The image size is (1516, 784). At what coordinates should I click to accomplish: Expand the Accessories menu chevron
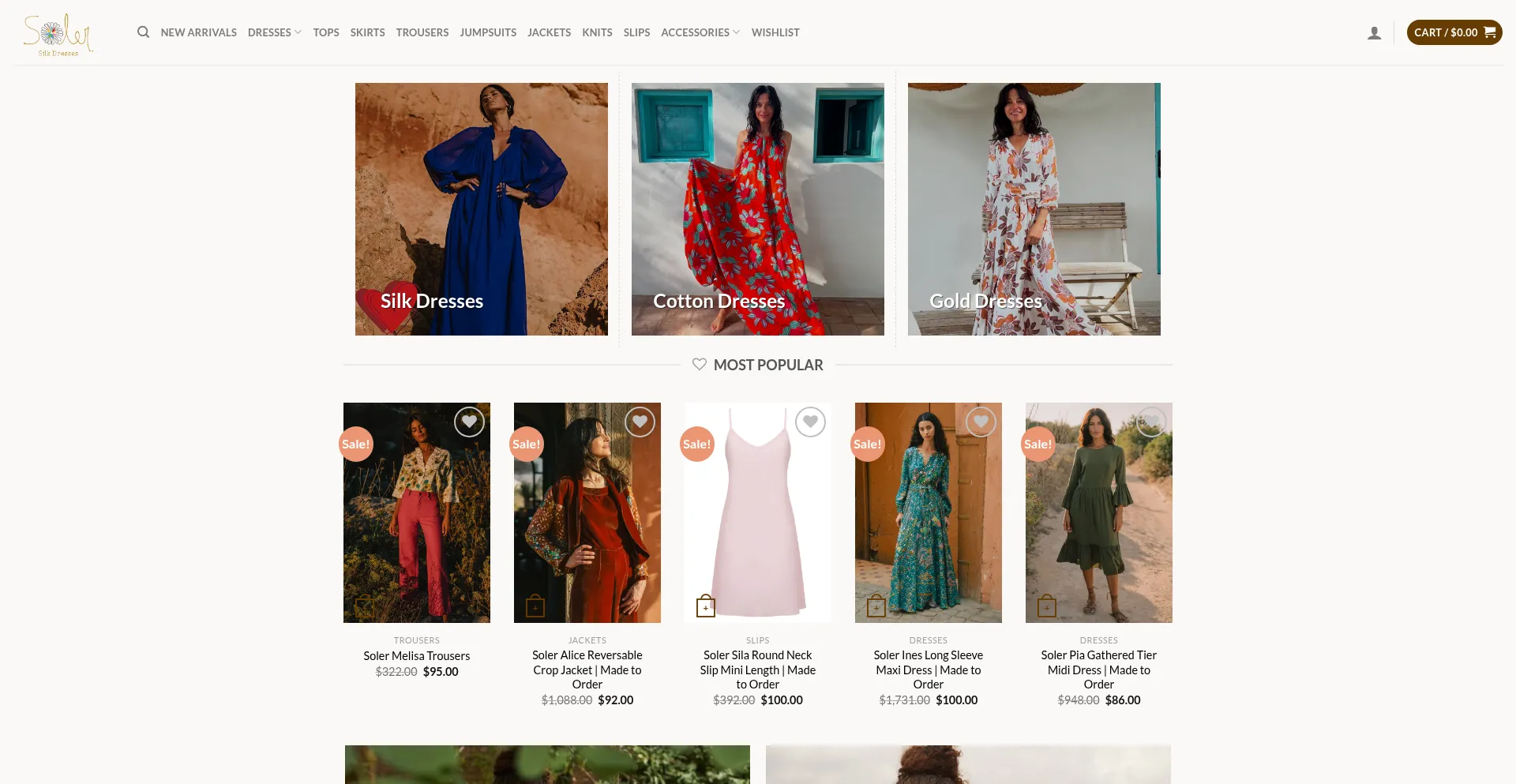tap(736, 32)
